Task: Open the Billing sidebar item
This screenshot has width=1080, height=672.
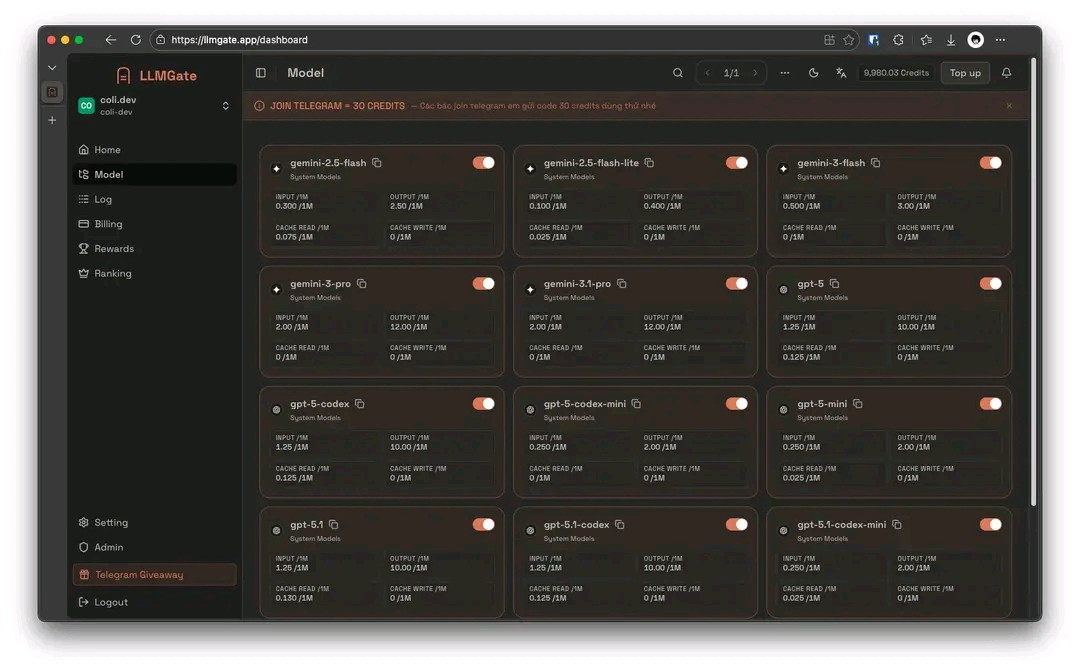Action: click(108, 224)
